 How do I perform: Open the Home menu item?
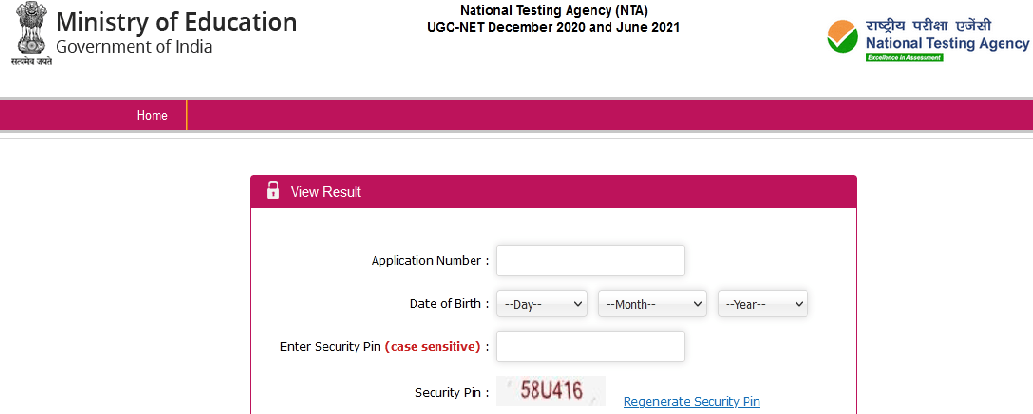152,116
